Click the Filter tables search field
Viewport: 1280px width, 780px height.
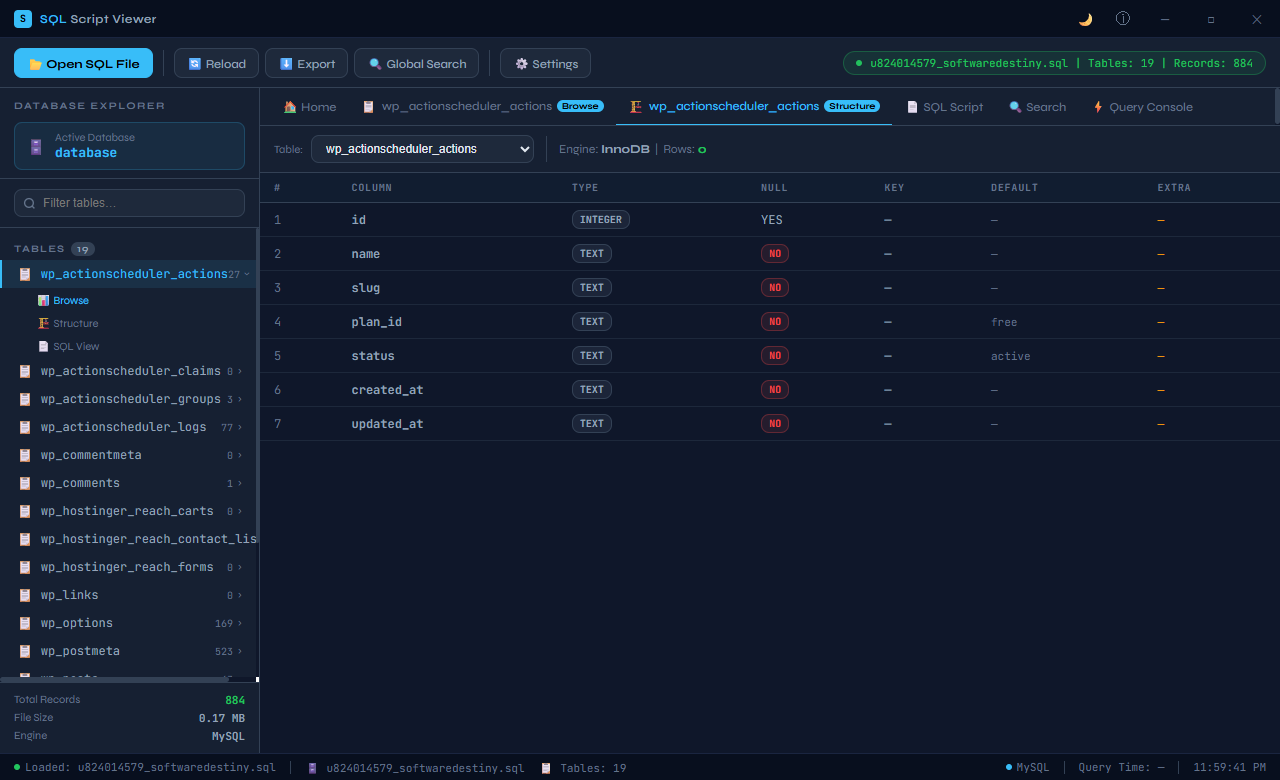(x=129, y=203)
